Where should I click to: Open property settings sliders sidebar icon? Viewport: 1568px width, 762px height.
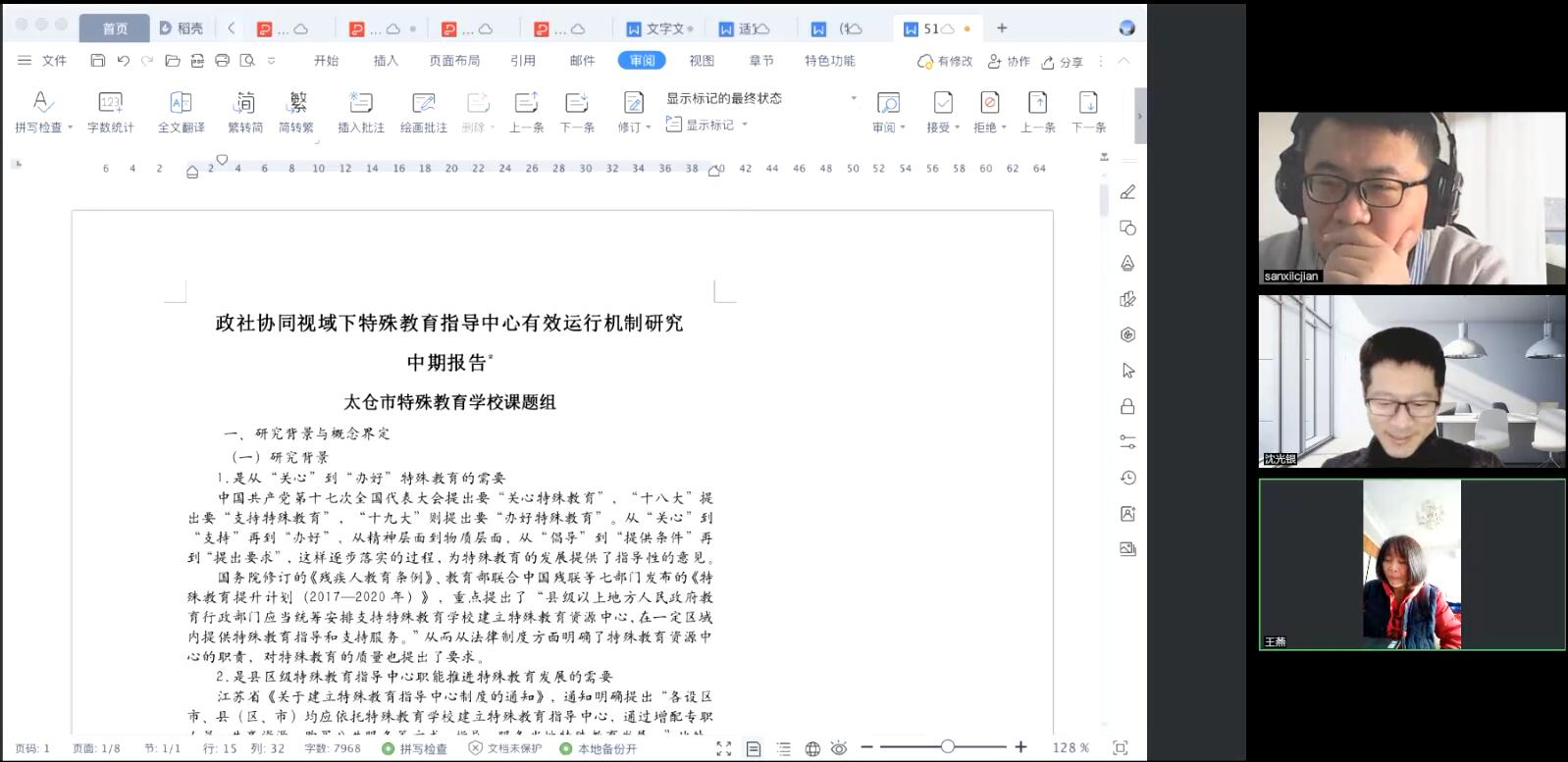coord(1128,442)
